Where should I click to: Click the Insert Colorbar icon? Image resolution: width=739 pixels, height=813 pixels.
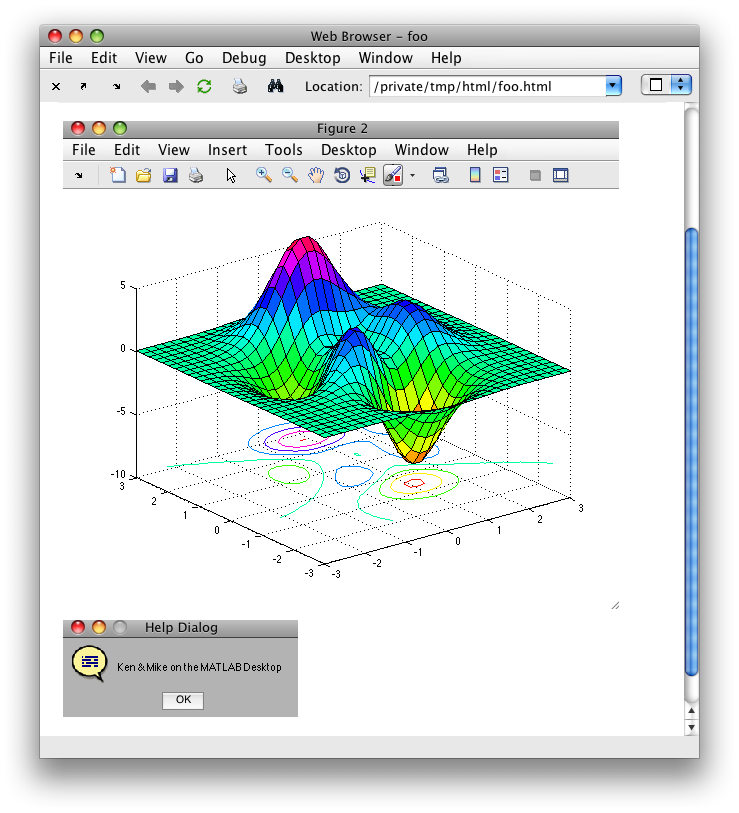pyautogui.click(x=475, y=175)
